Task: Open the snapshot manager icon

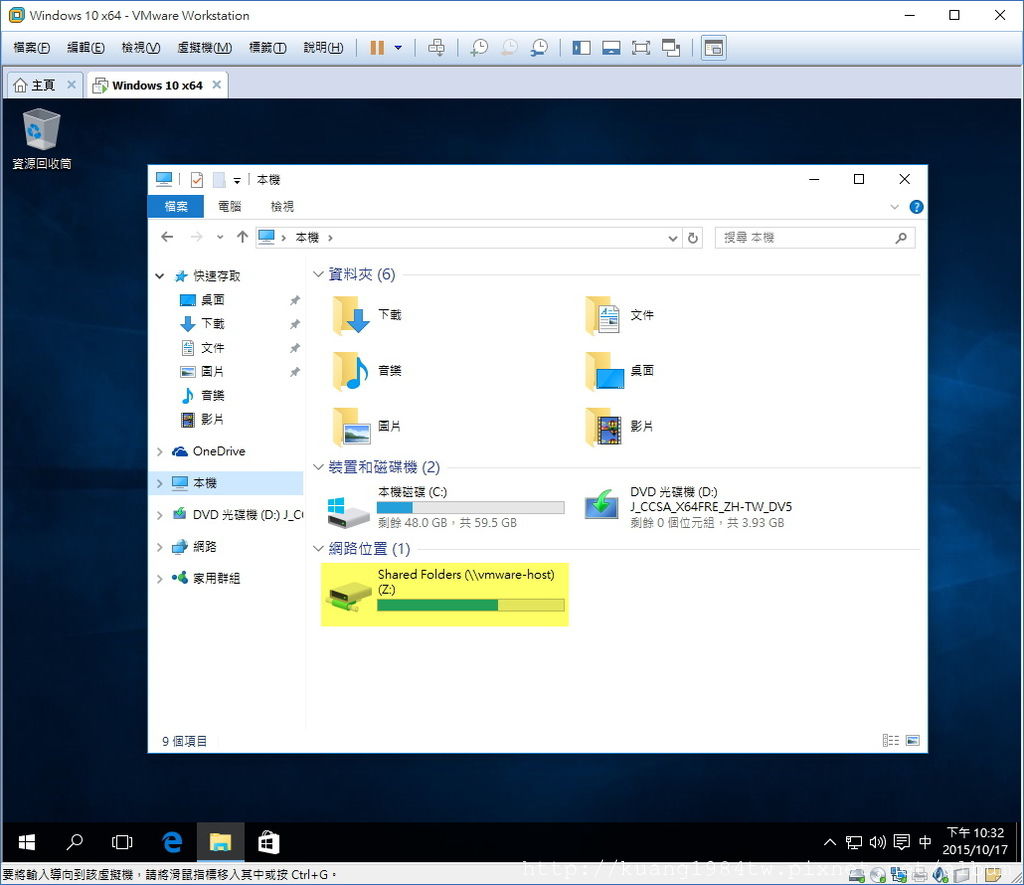Action: tap(539, 48)
